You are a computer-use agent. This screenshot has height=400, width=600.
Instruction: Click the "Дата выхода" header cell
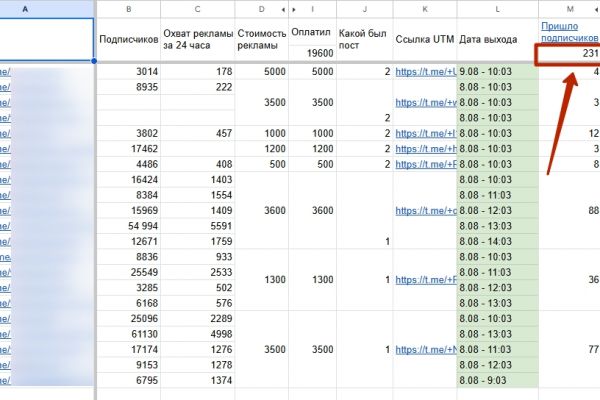click(x=497, y=39)
